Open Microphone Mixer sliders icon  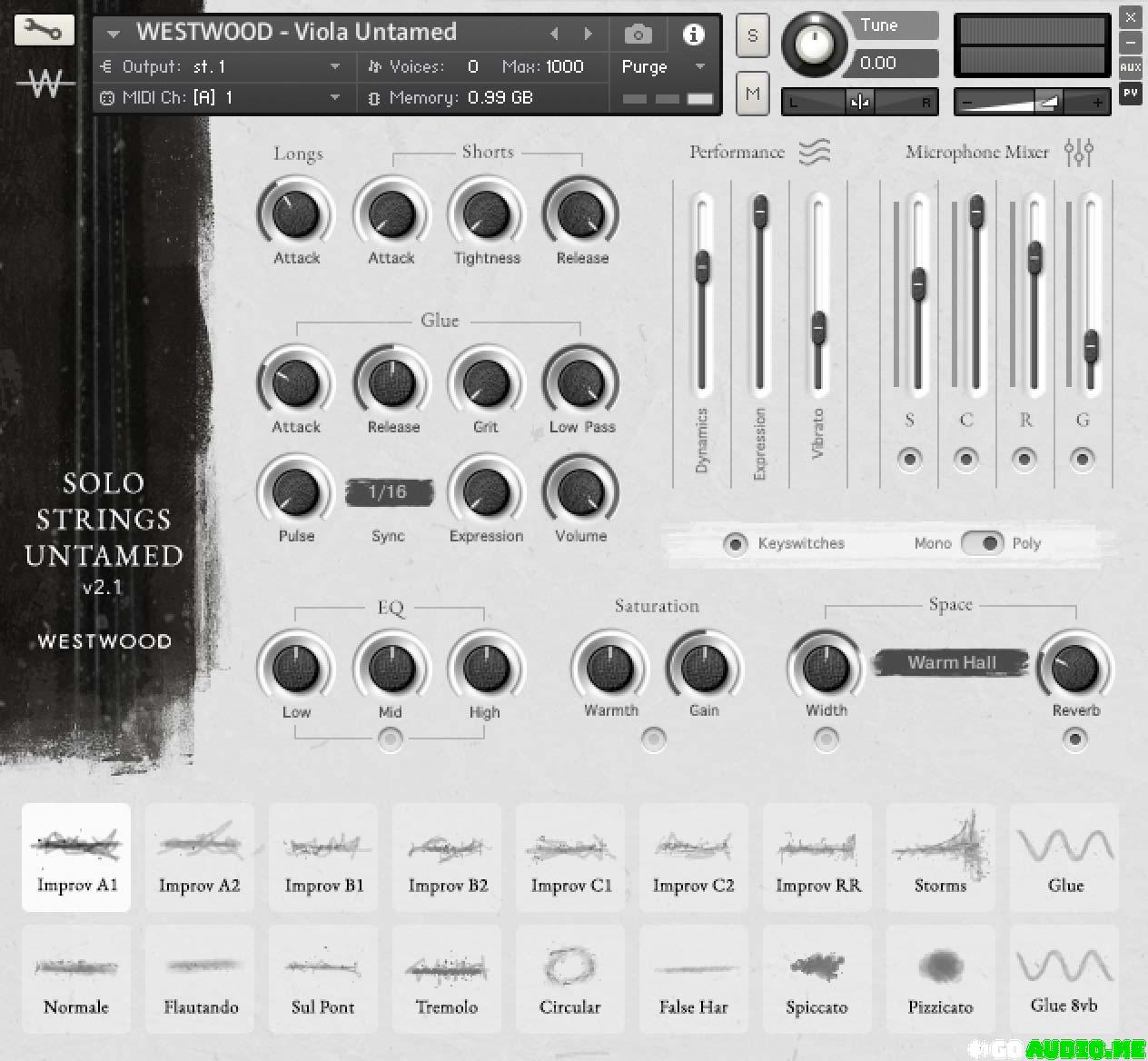click(x=1079, y=153)
